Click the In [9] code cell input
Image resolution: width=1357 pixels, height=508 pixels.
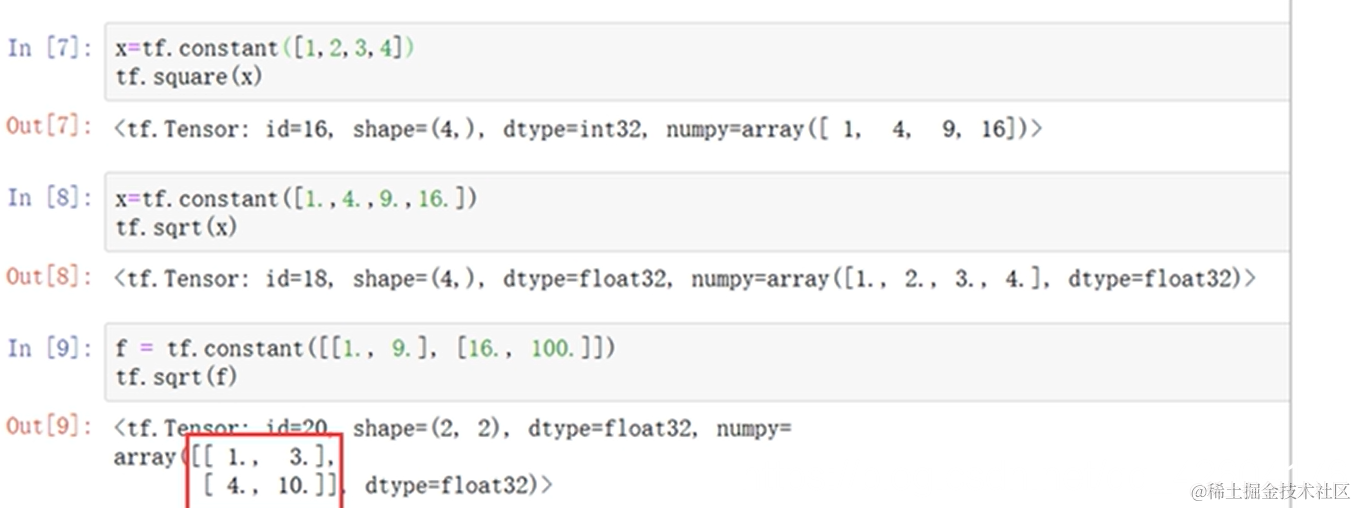697,362
